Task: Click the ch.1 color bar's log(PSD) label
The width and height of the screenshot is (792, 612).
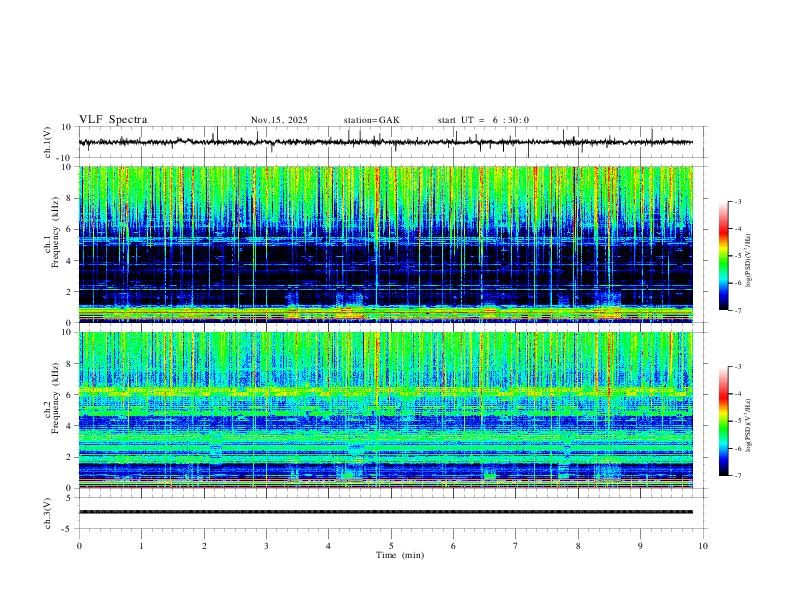Action: 748,260
